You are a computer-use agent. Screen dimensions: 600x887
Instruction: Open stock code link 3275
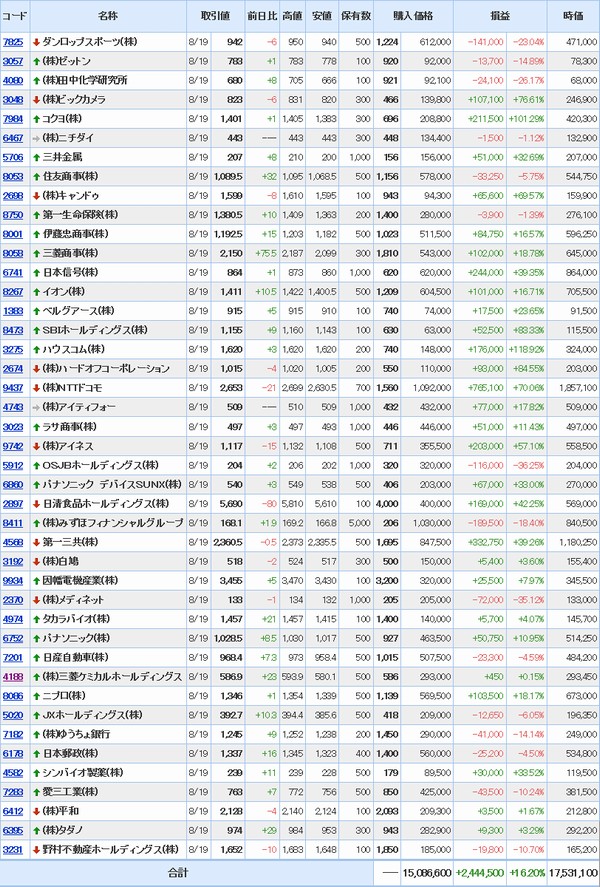point(13,350)
